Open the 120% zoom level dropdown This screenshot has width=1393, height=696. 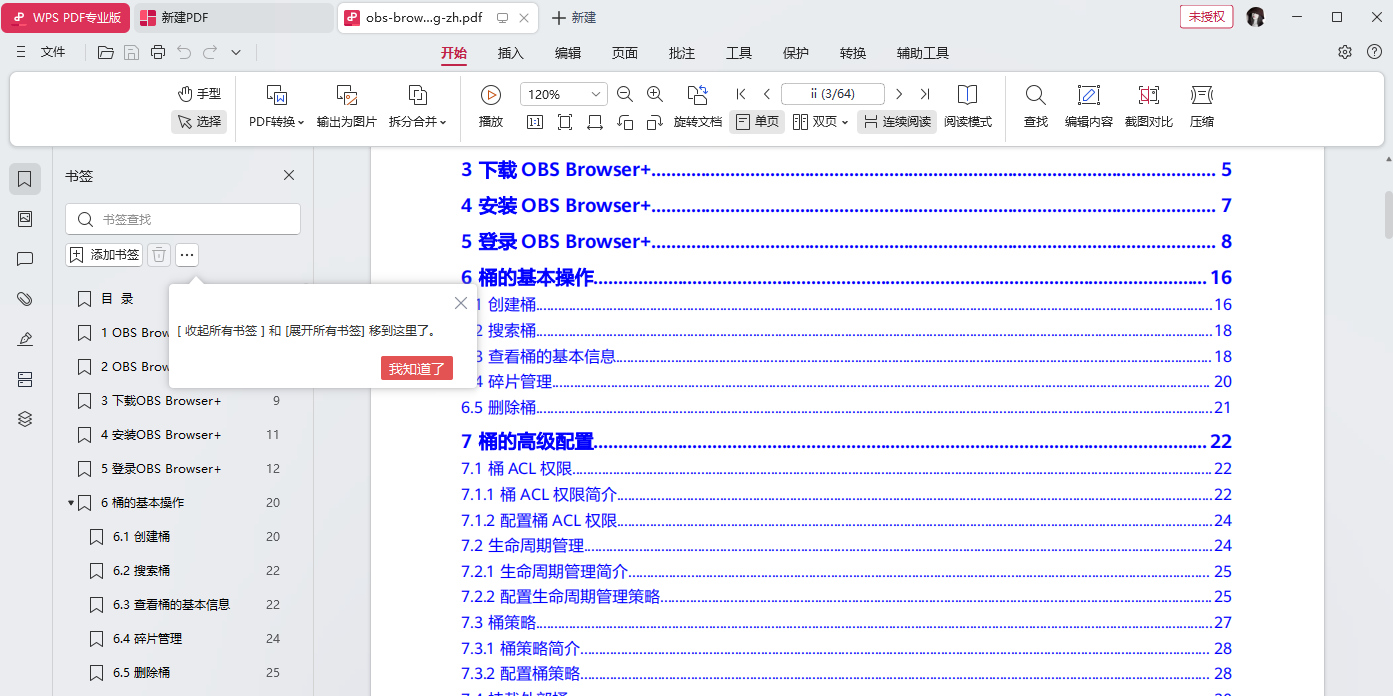pyautogui.click(x=564, y=94)
